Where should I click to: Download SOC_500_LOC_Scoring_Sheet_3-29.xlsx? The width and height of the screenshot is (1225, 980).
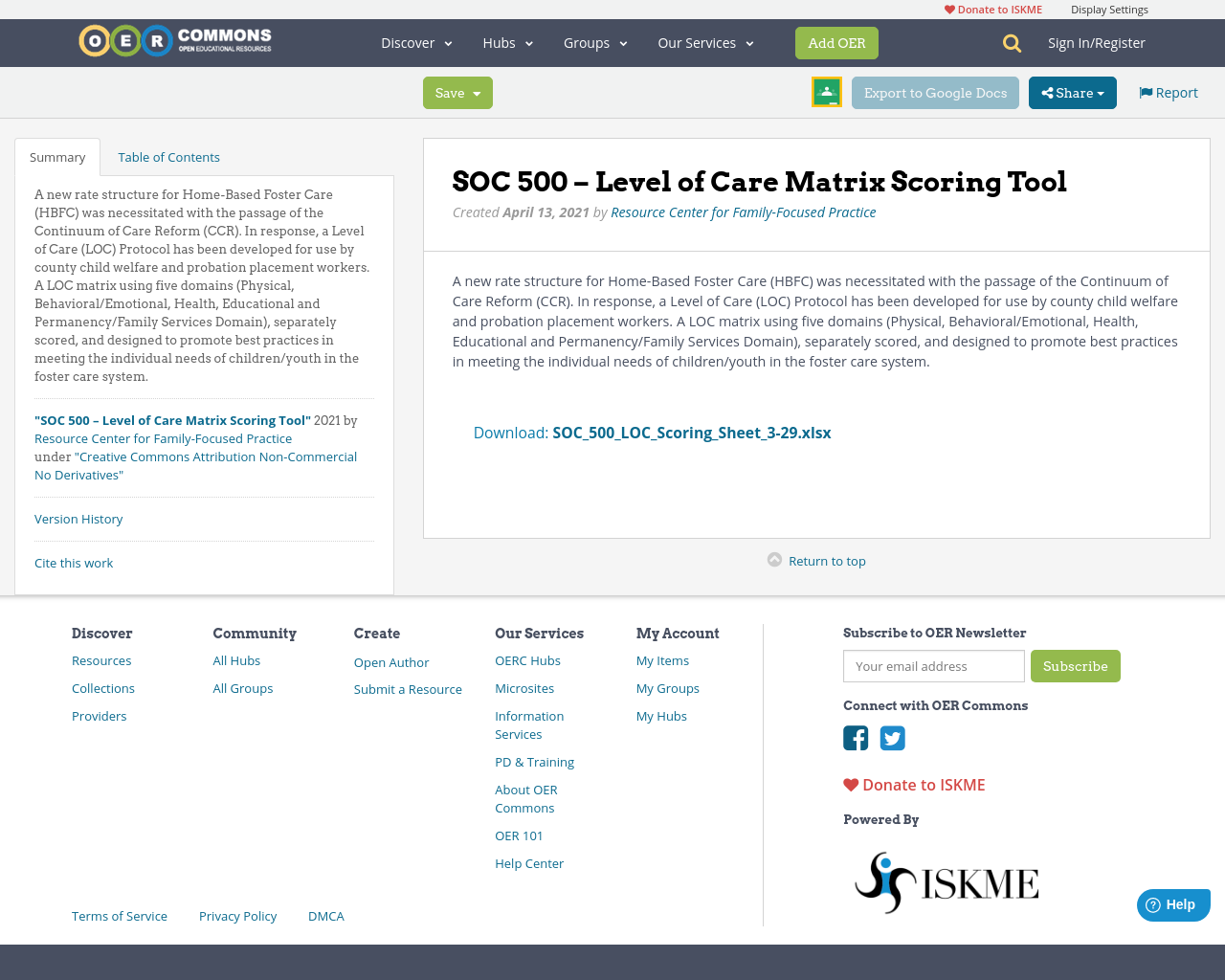[x=691, y=432]
